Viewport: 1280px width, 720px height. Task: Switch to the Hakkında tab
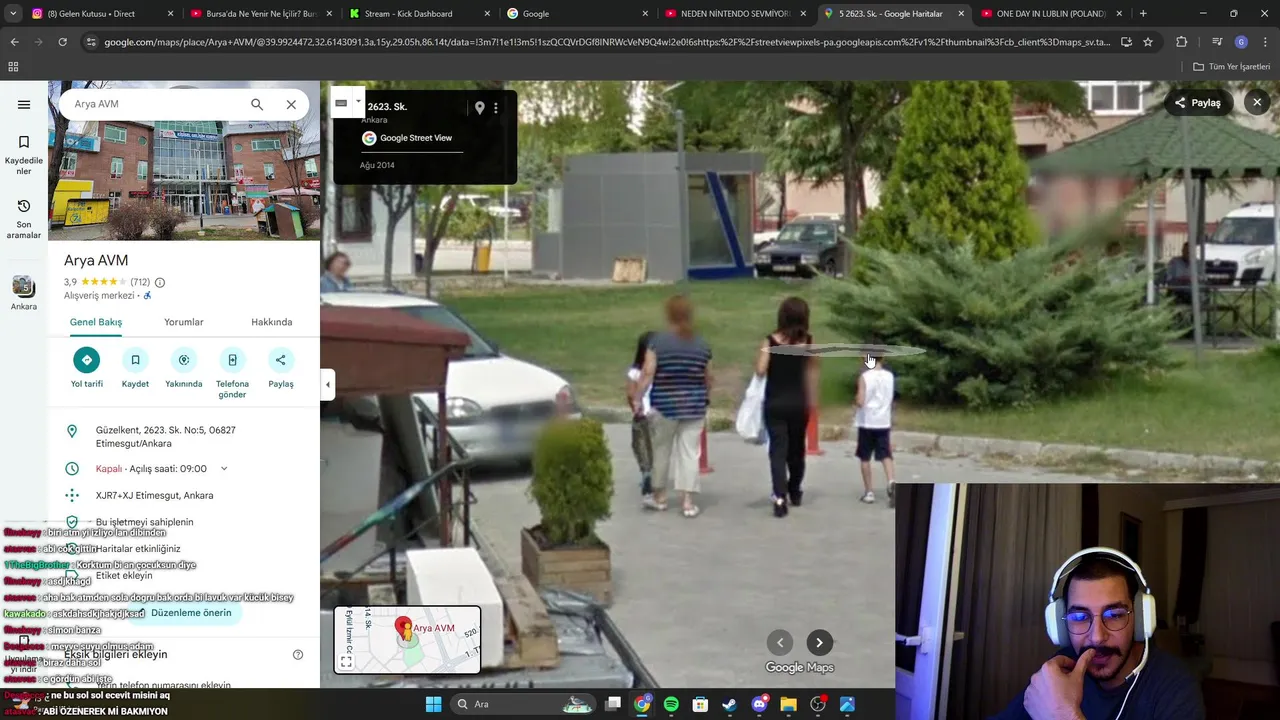coord(272,322)
